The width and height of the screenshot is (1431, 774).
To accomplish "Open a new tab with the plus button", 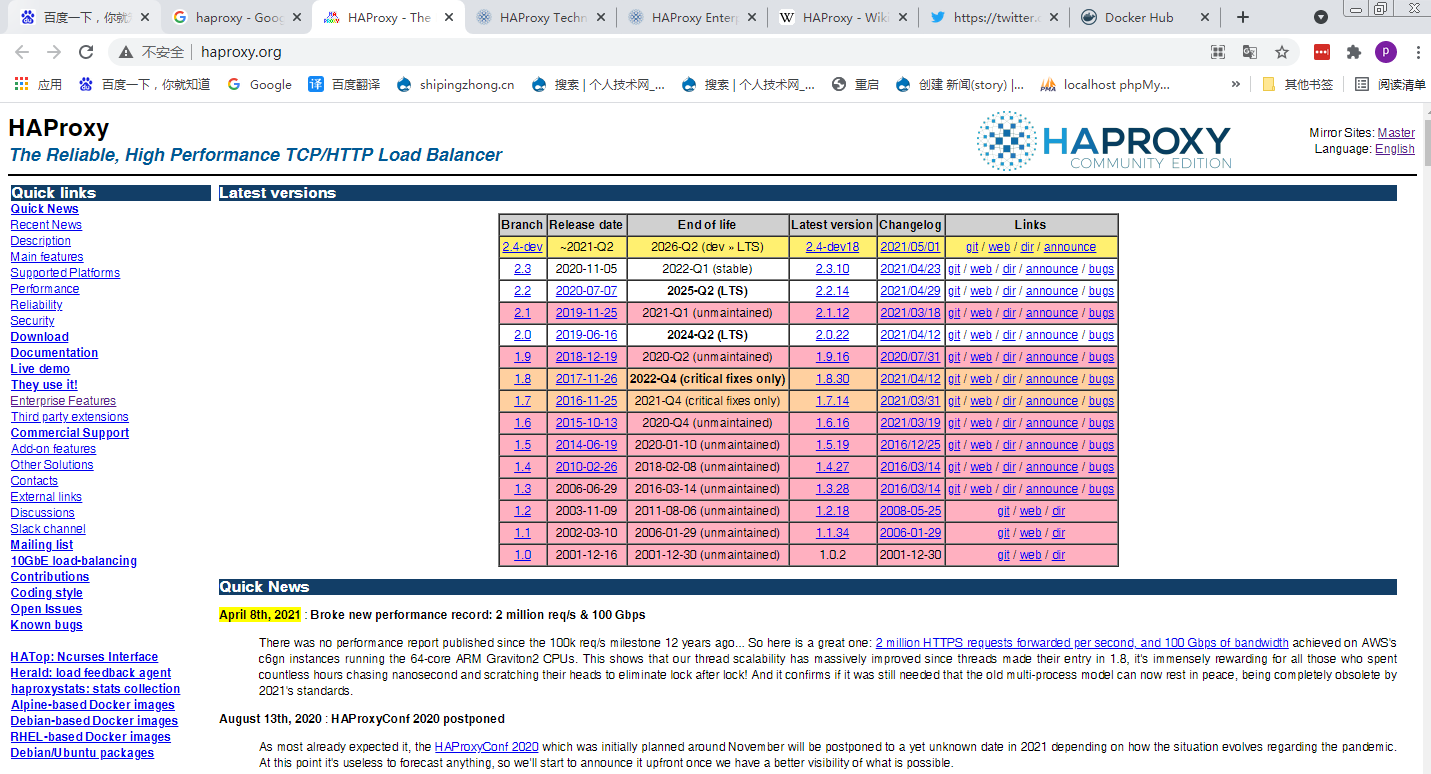I will 1242,17.
